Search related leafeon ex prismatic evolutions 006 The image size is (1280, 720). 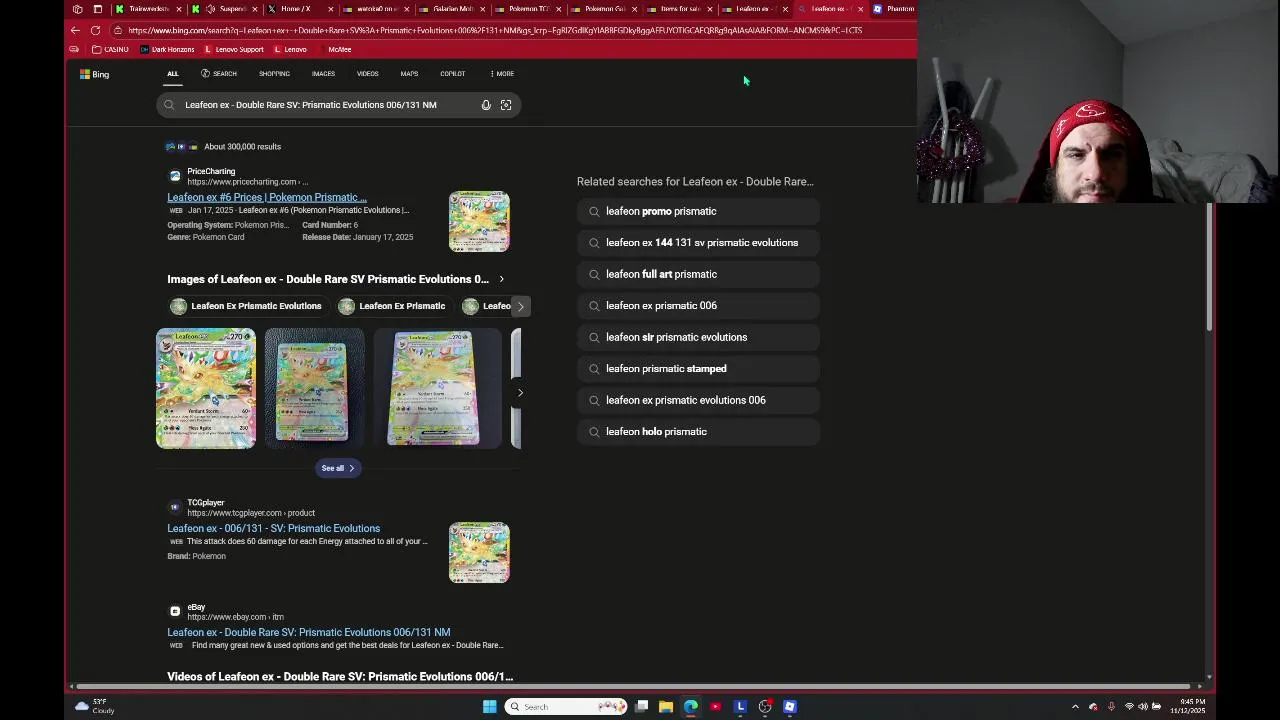[x=698, y=400]
